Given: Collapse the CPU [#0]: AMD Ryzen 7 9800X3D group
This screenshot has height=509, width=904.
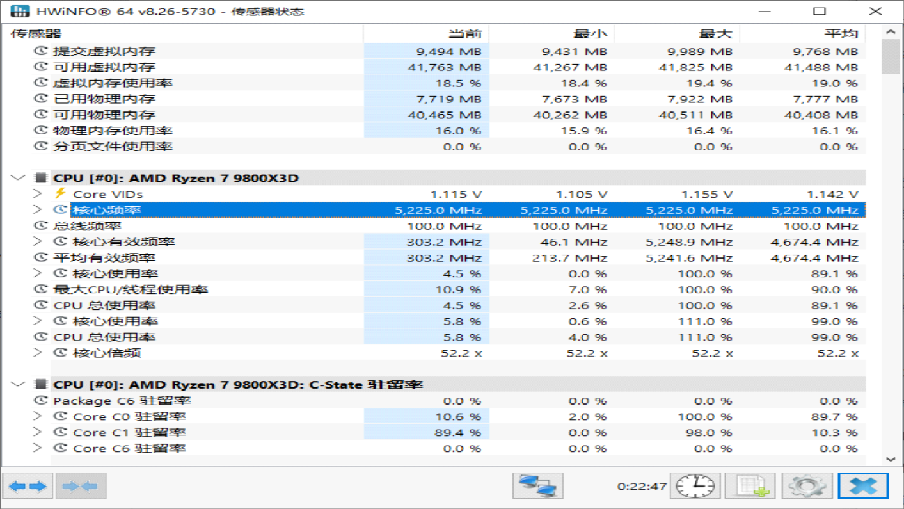Looking at the screenshot, I should [x=18, y=178].
